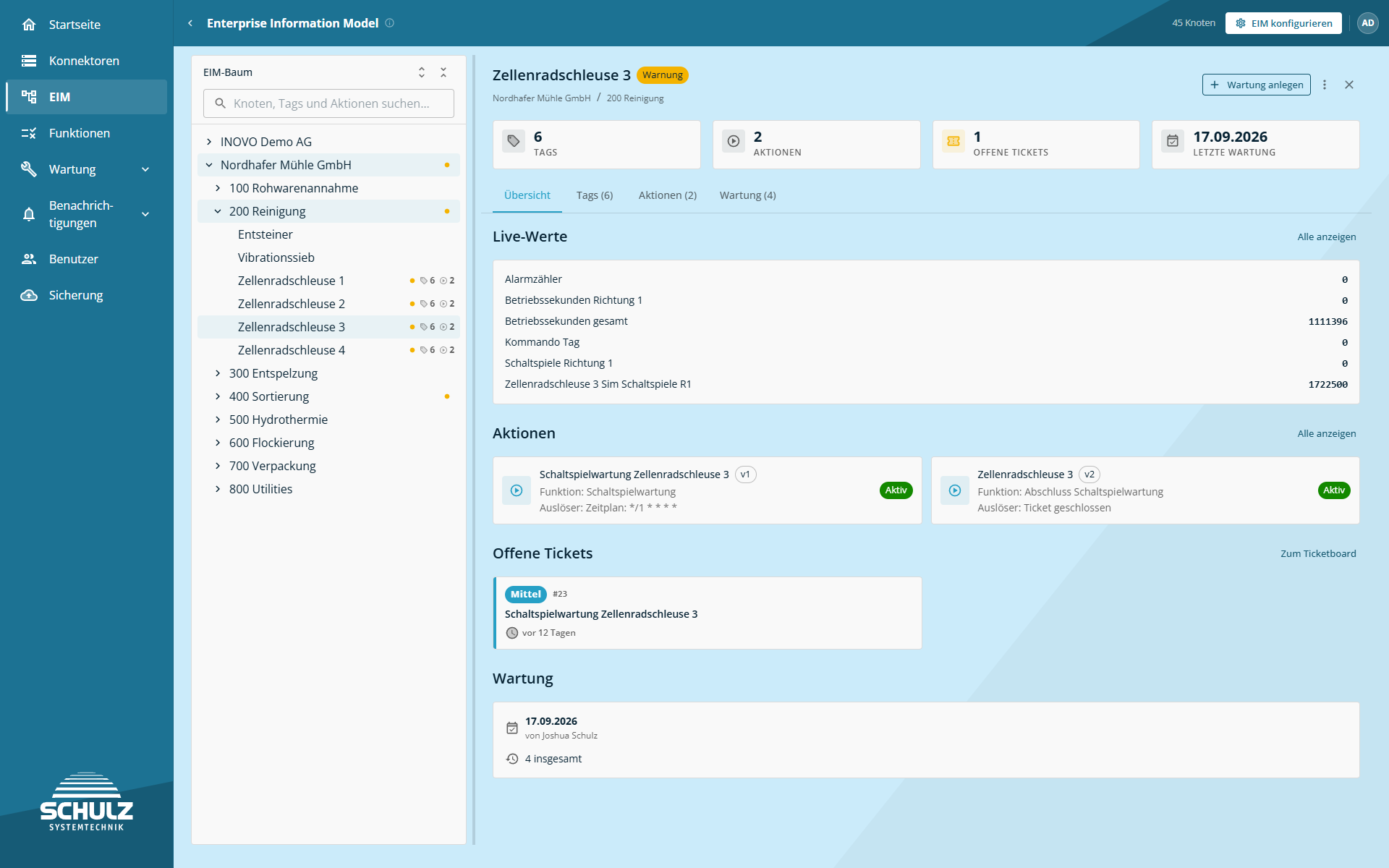Select Vibrationssieb tree node
The height and width of the screenshot is (868, 1389).
tap(328, 258)
